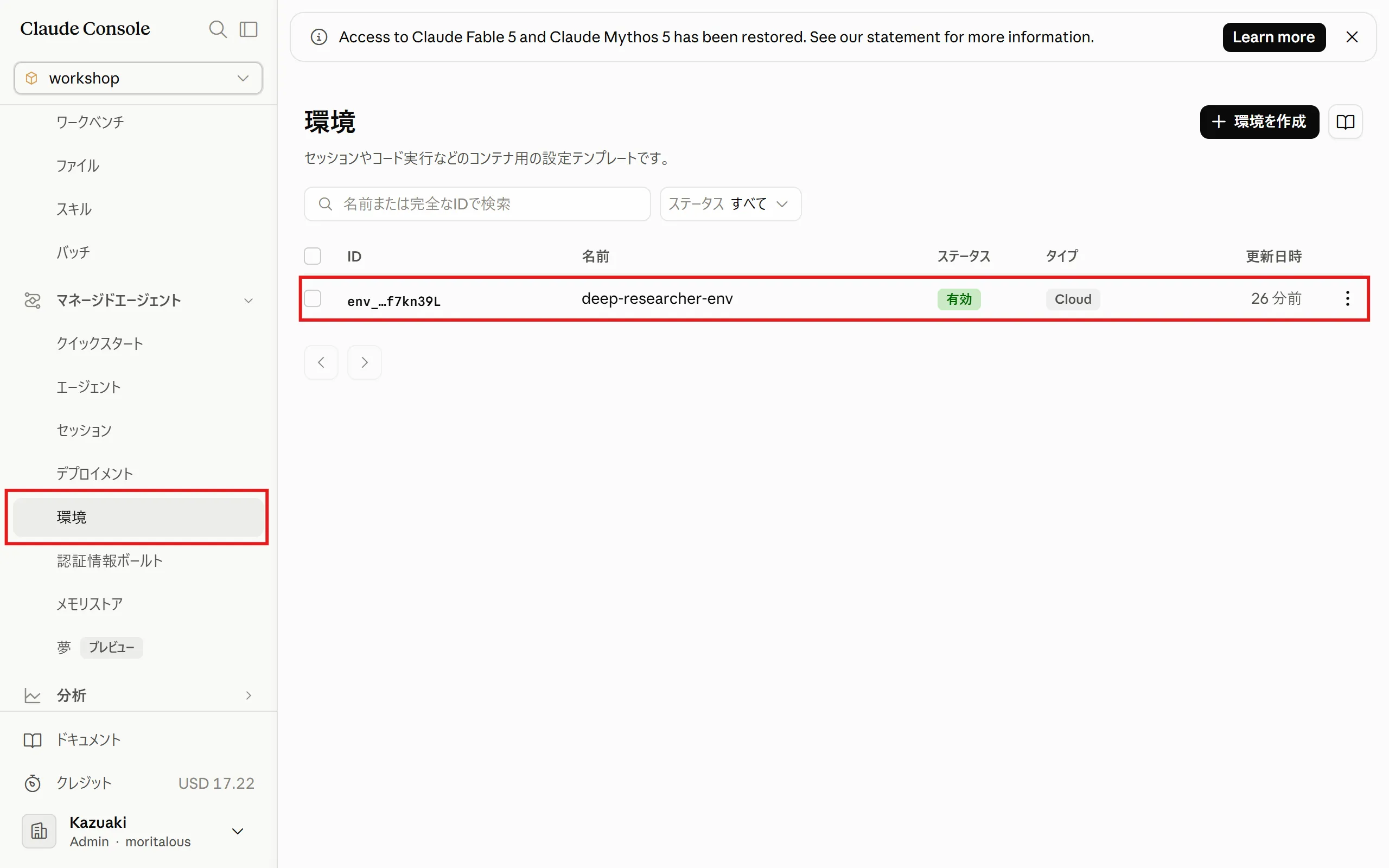Click the 更新日時 column header

[x=1273, y=256]
